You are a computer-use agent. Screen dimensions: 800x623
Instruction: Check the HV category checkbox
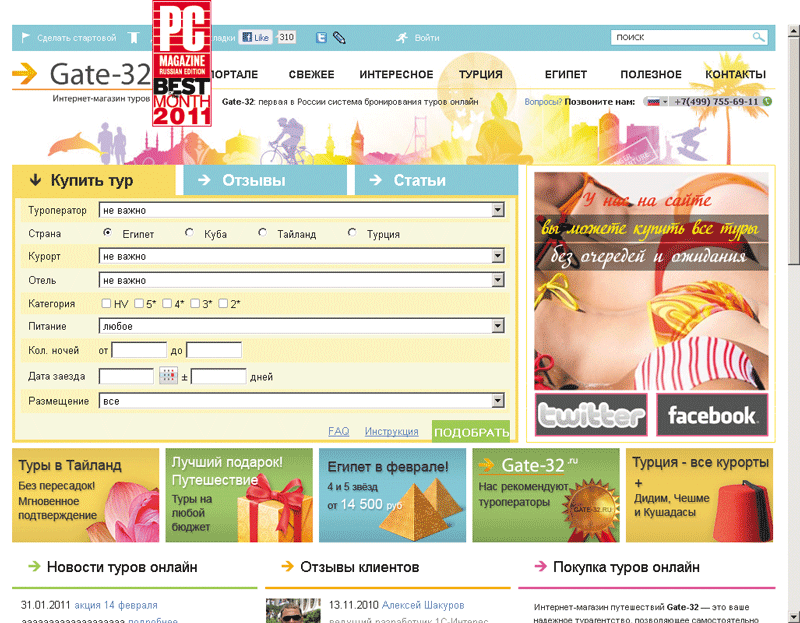(106, 304)
